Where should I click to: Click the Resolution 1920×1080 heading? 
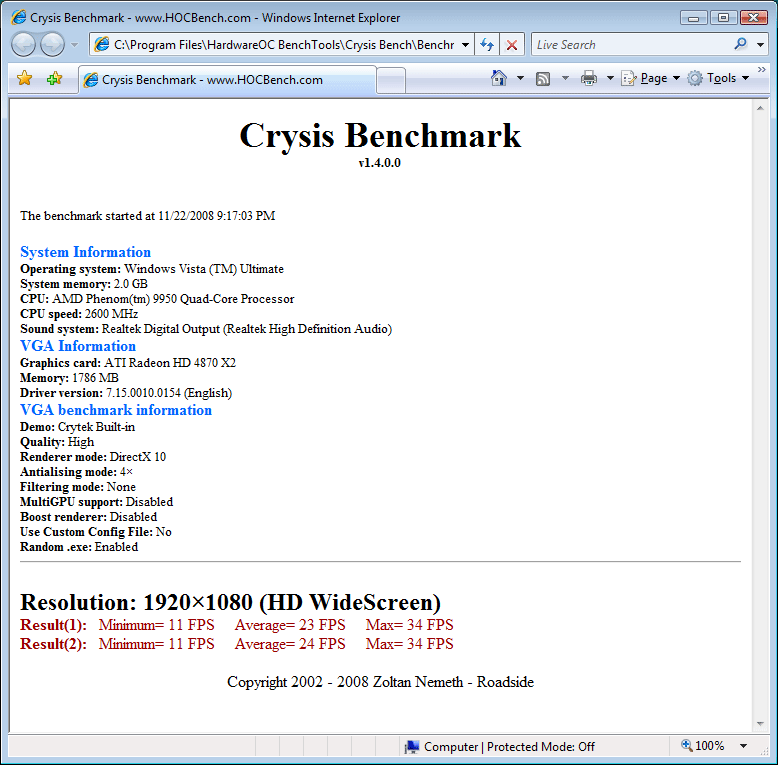pyautogui.click(x=230, y=602)
